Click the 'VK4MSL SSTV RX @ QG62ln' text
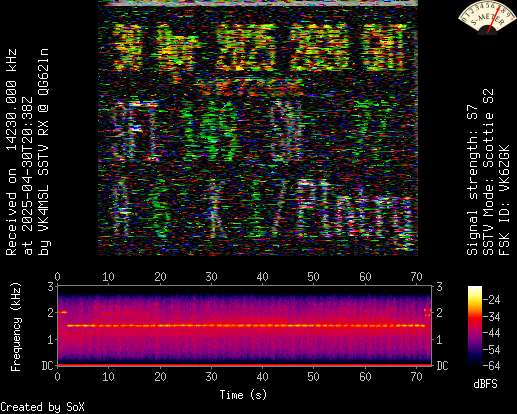Screen dimensions: 517x414 click(x=44, y=152)
